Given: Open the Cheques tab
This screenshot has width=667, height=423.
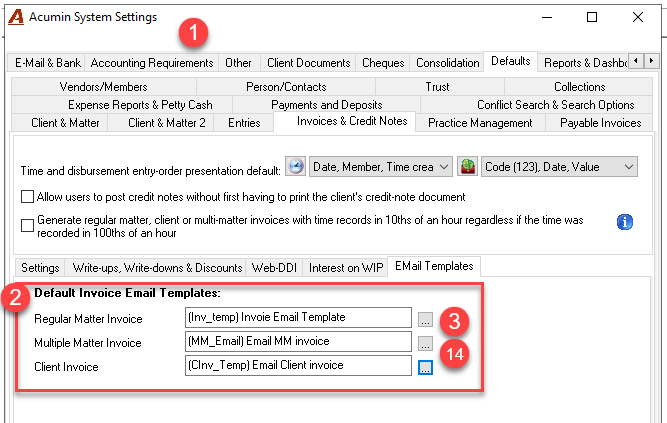Looking at the screenshot, I should (x=383, y=63).
